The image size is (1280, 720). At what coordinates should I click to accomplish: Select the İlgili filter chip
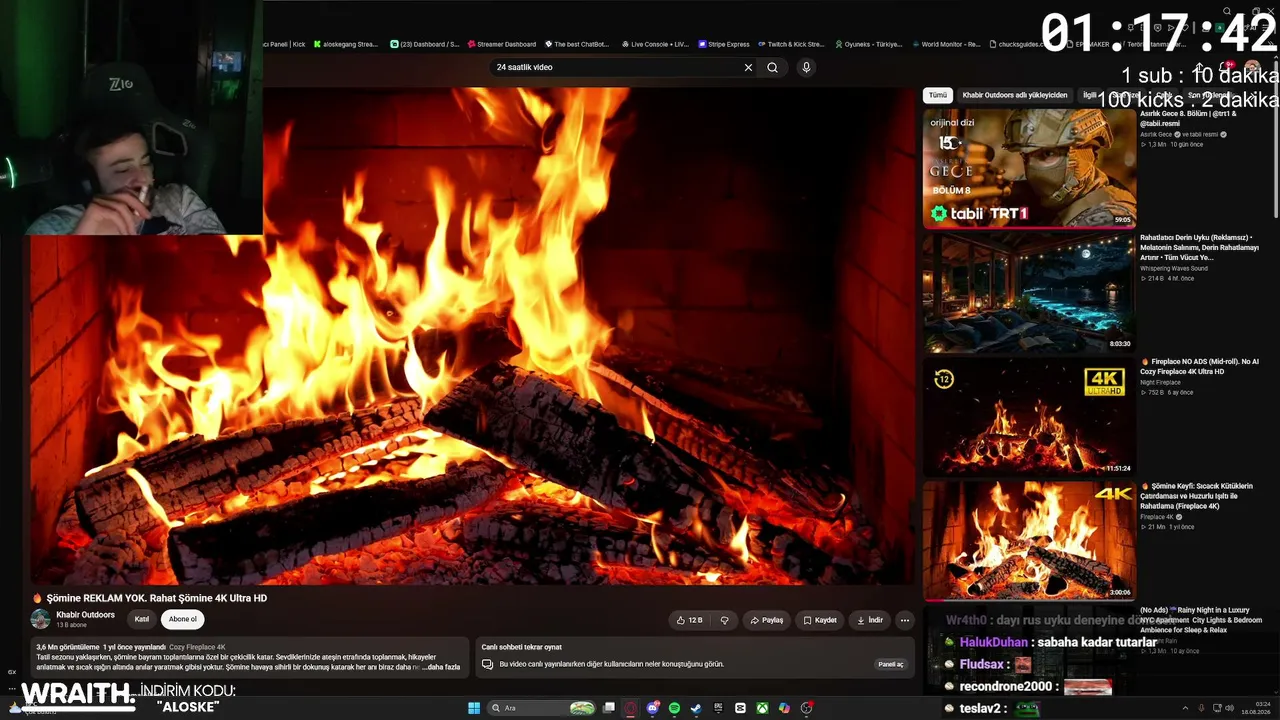[1090, 95]
